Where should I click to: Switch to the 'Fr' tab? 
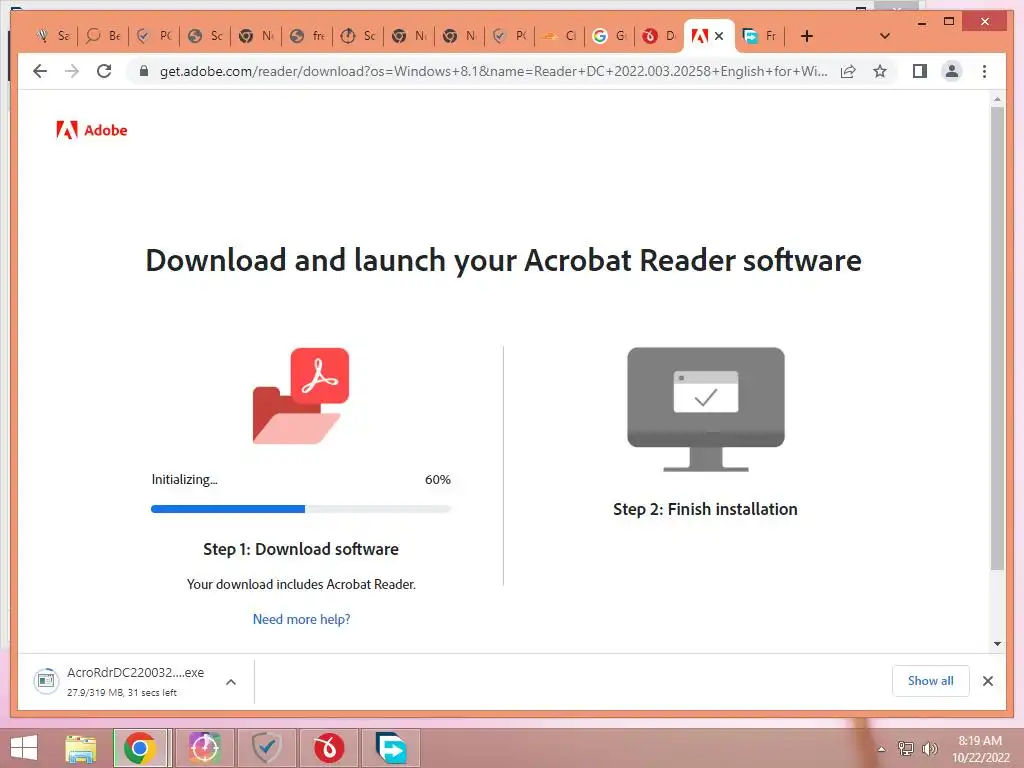pyautogui.click(x=760, y=36)
